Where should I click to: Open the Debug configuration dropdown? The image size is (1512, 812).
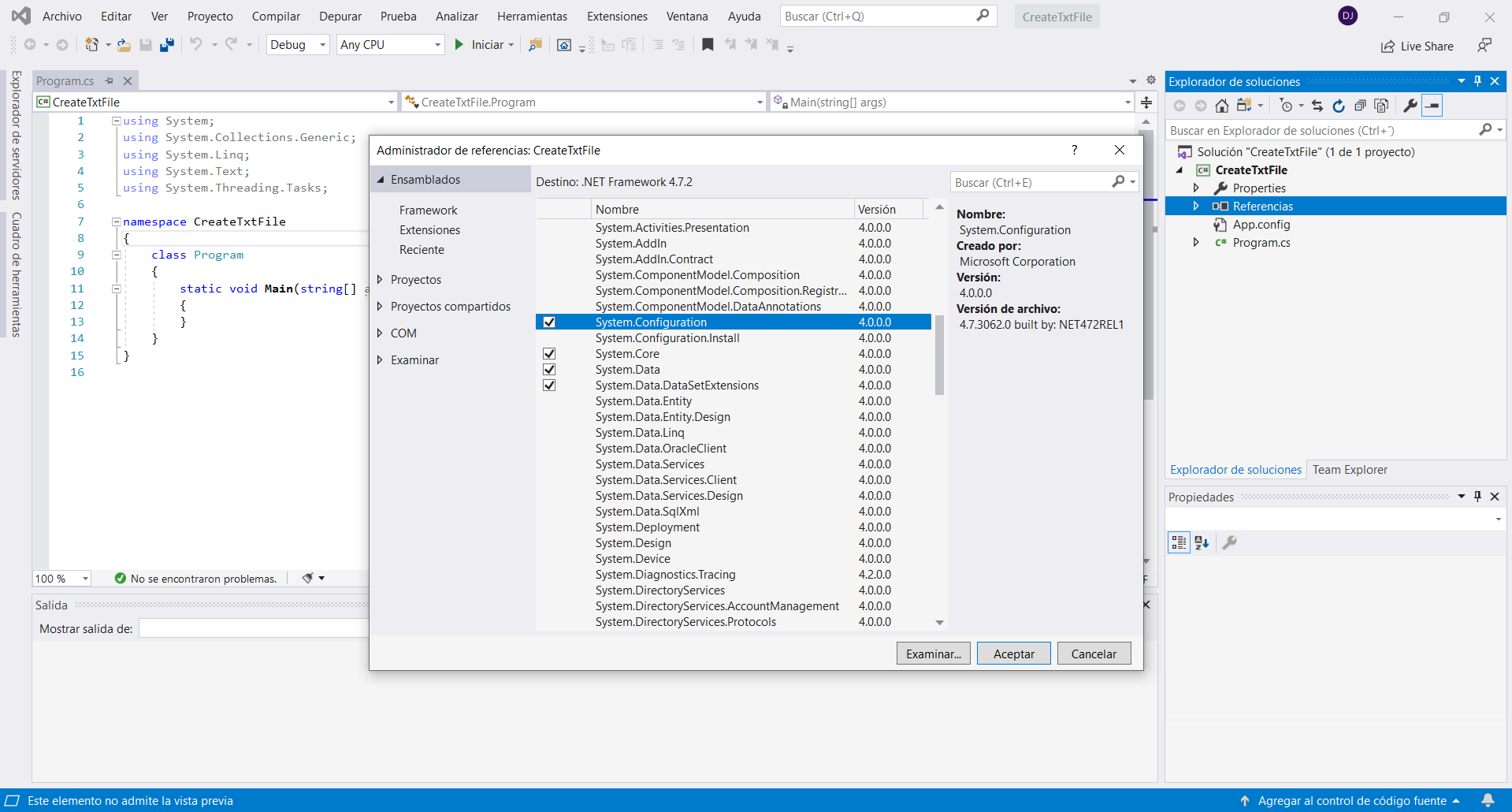tap(298, 45)
